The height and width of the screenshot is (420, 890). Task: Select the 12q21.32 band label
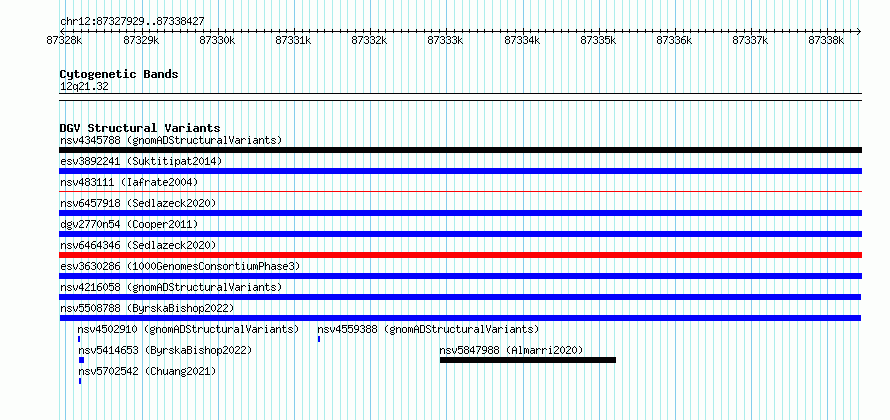[84, 86]
